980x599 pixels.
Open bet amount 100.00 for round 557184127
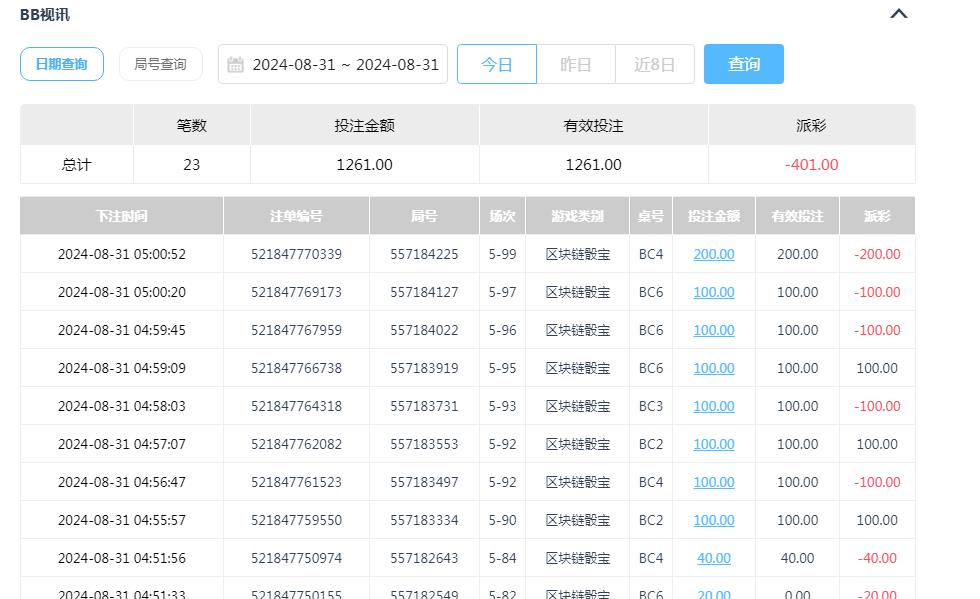point(713,292)
